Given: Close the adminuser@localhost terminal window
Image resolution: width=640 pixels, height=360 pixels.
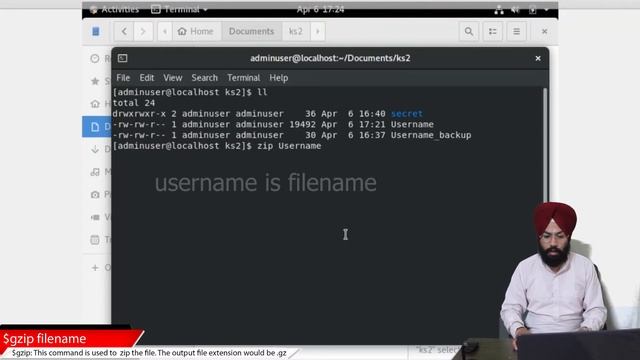Looking at the screenshot, I should coord(538,58).
